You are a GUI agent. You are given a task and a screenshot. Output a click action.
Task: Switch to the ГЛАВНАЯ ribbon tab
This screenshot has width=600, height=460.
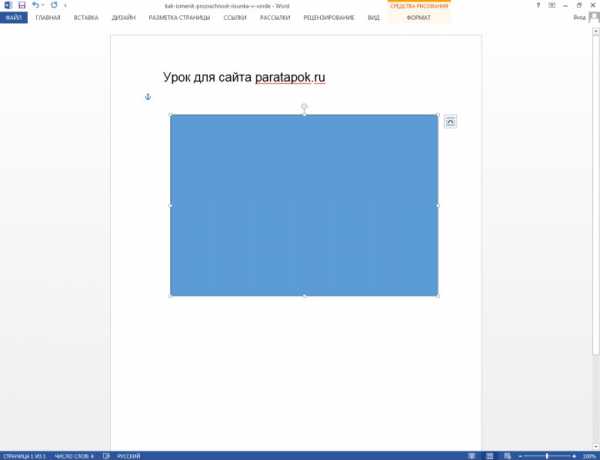[48, 18]
